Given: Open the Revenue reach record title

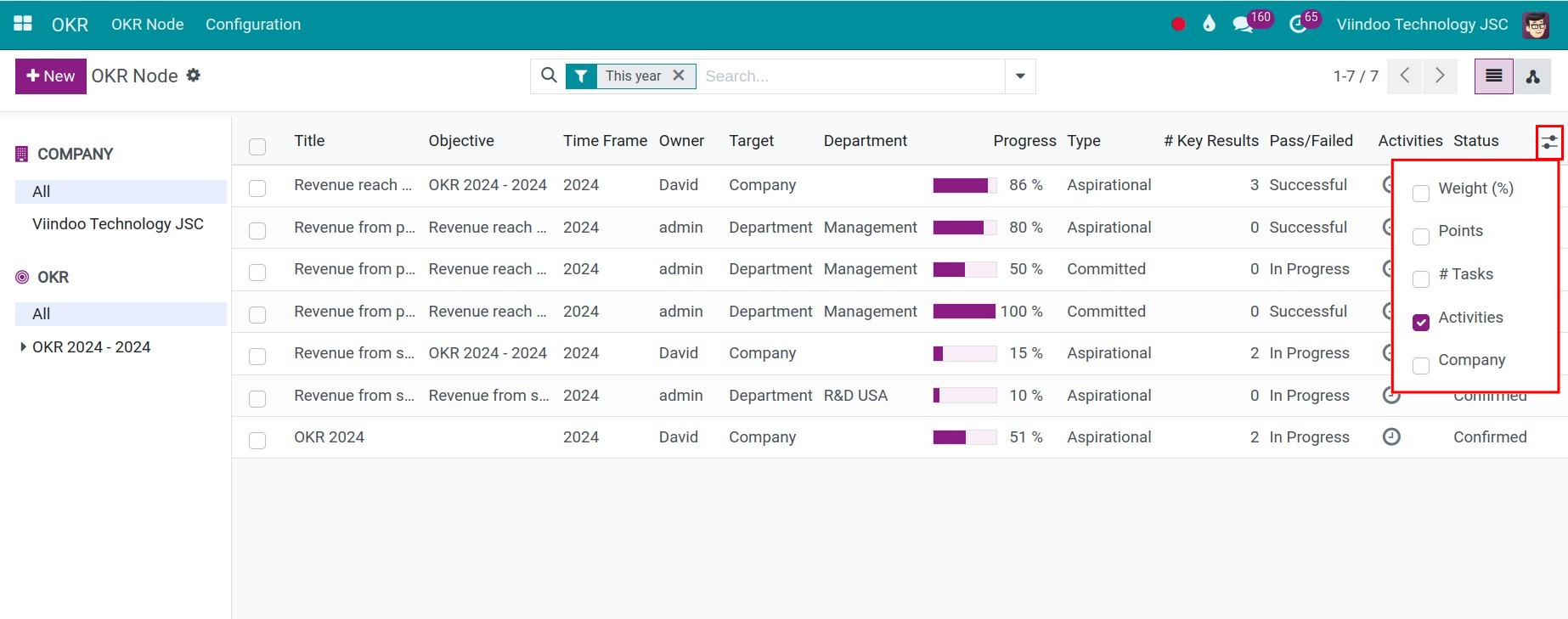Looking at the screenshot, I should [353, 185].
